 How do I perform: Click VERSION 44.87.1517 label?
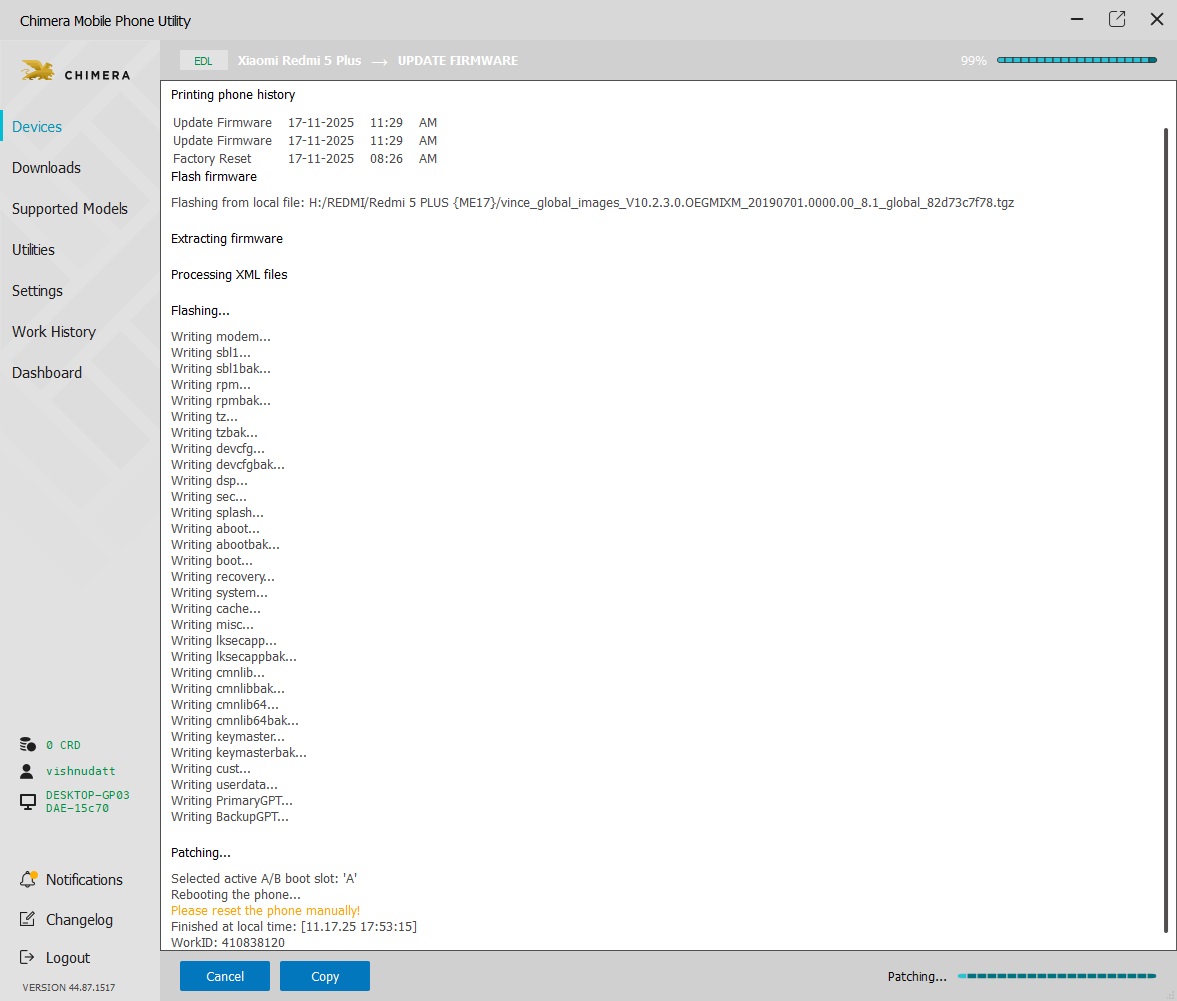point(68,987)
